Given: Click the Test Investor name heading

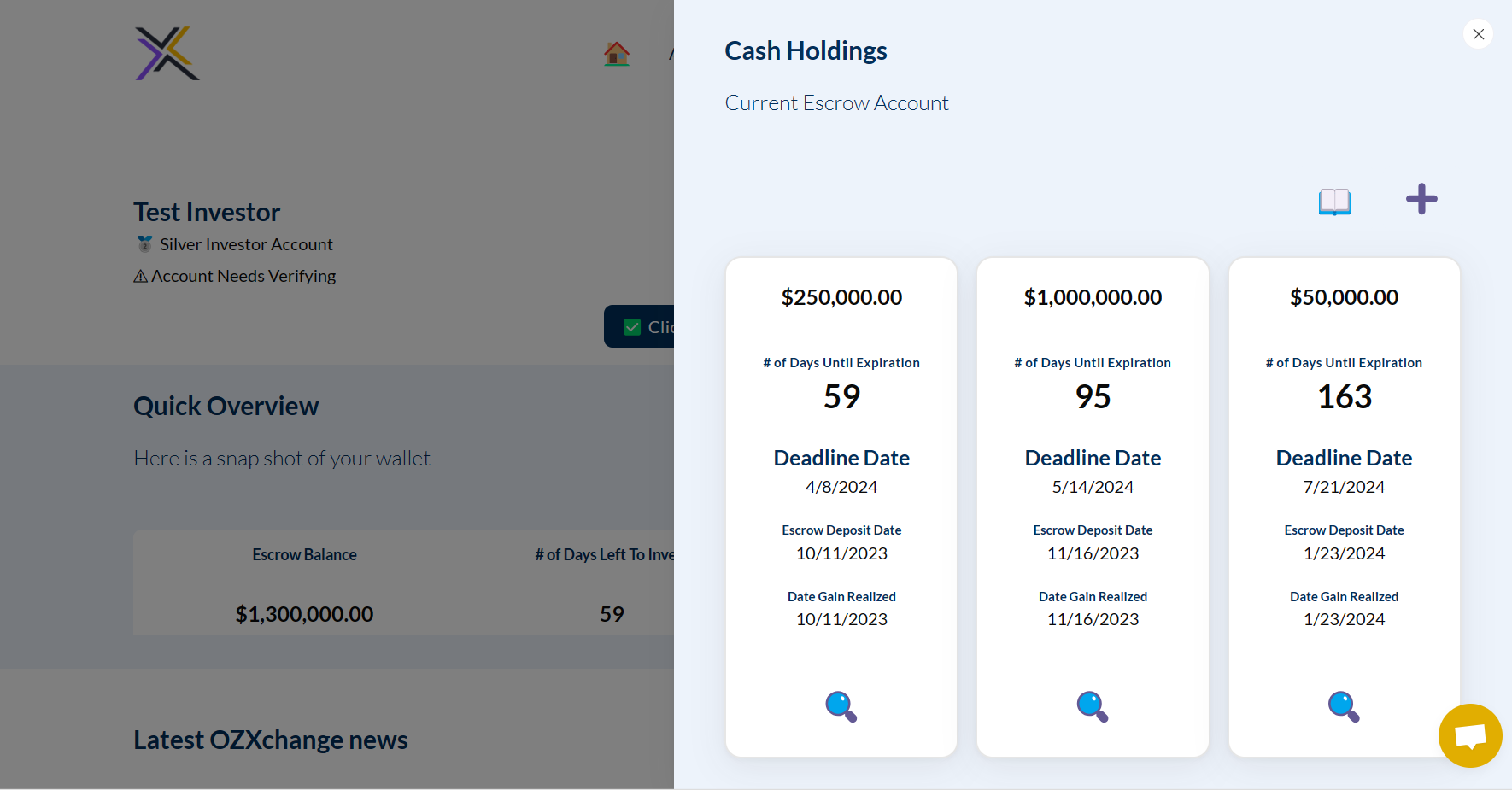Looking at the screenshot, I should coord(207,212).
